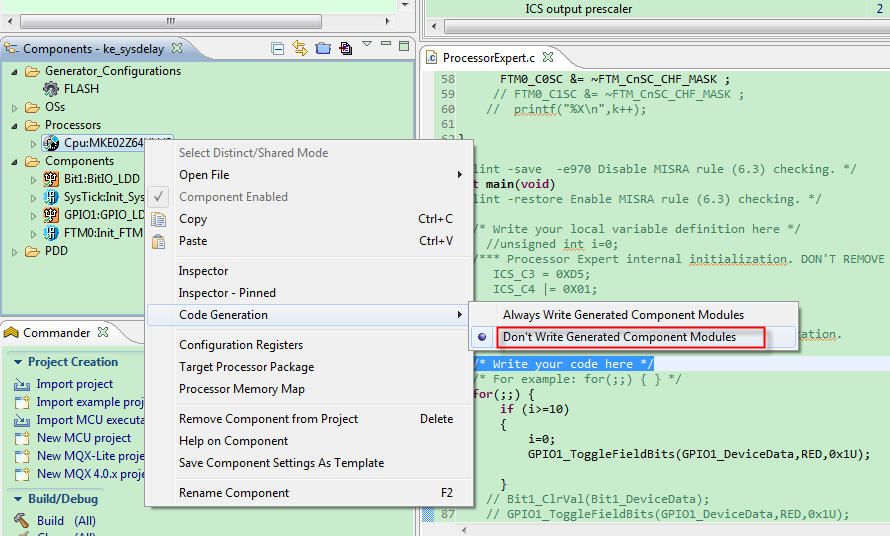Viewport: 890px width, 536px height.
Task: Click the FTM0:Init_FTM component icon
Action: pos(51,233)
